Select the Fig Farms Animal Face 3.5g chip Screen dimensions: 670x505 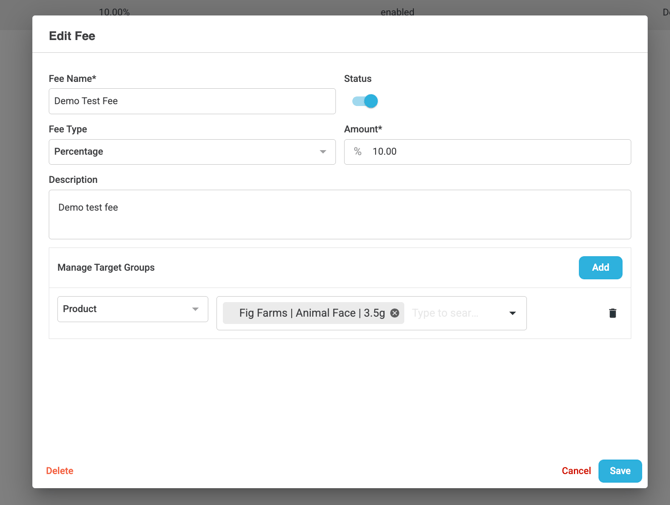[311, 313]
